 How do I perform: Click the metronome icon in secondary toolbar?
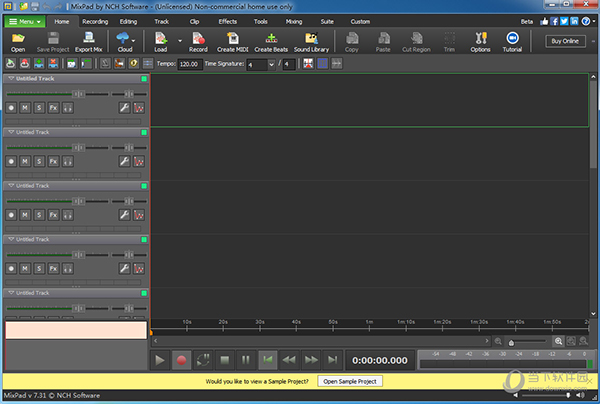pos(105,64)
